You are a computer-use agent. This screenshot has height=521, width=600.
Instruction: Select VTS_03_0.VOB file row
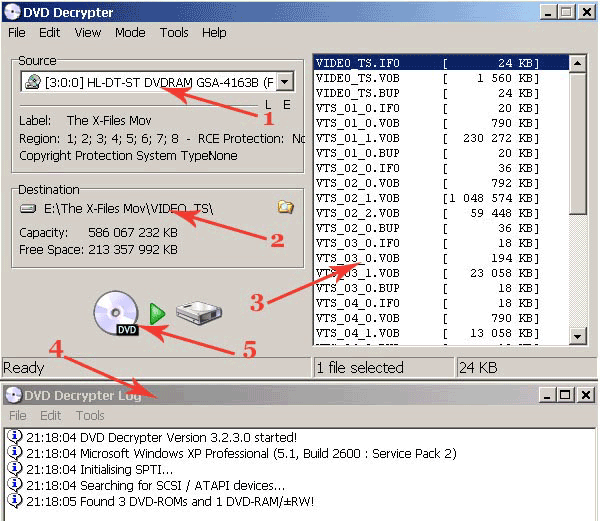click(441, 258)
